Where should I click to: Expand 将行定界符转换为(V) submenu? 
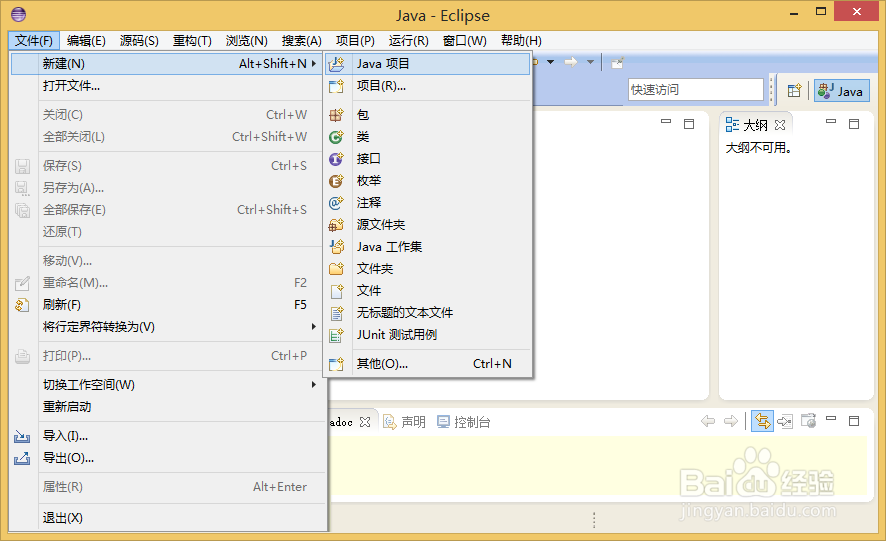coord(314,327)
